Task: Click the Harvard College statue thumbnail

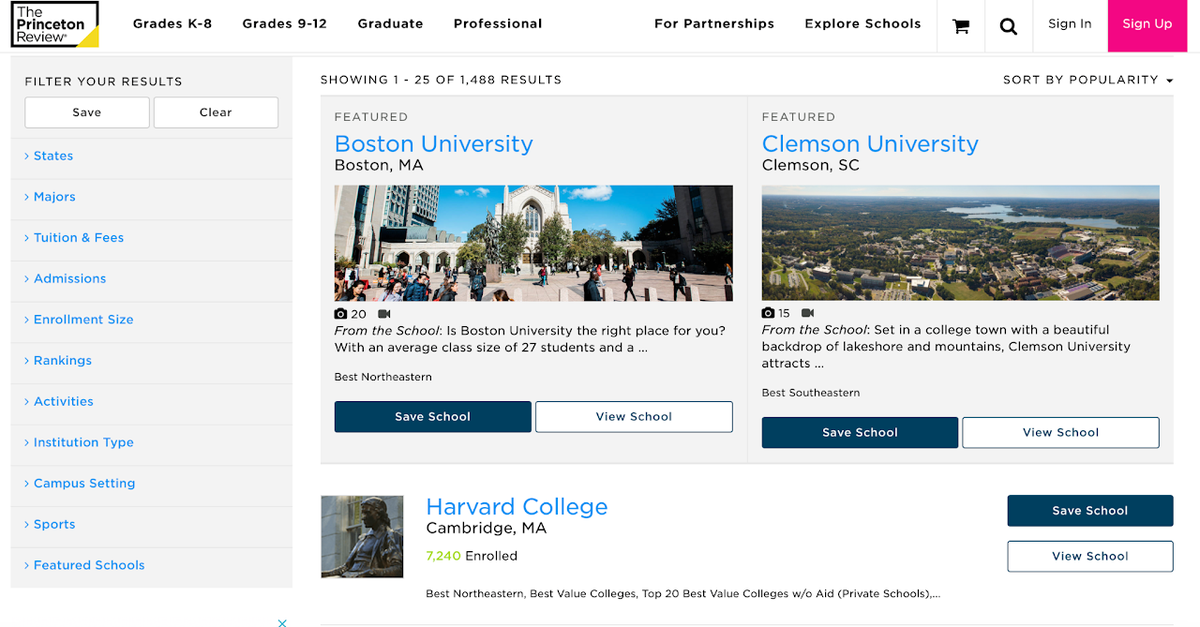Action: click(361, 537)
